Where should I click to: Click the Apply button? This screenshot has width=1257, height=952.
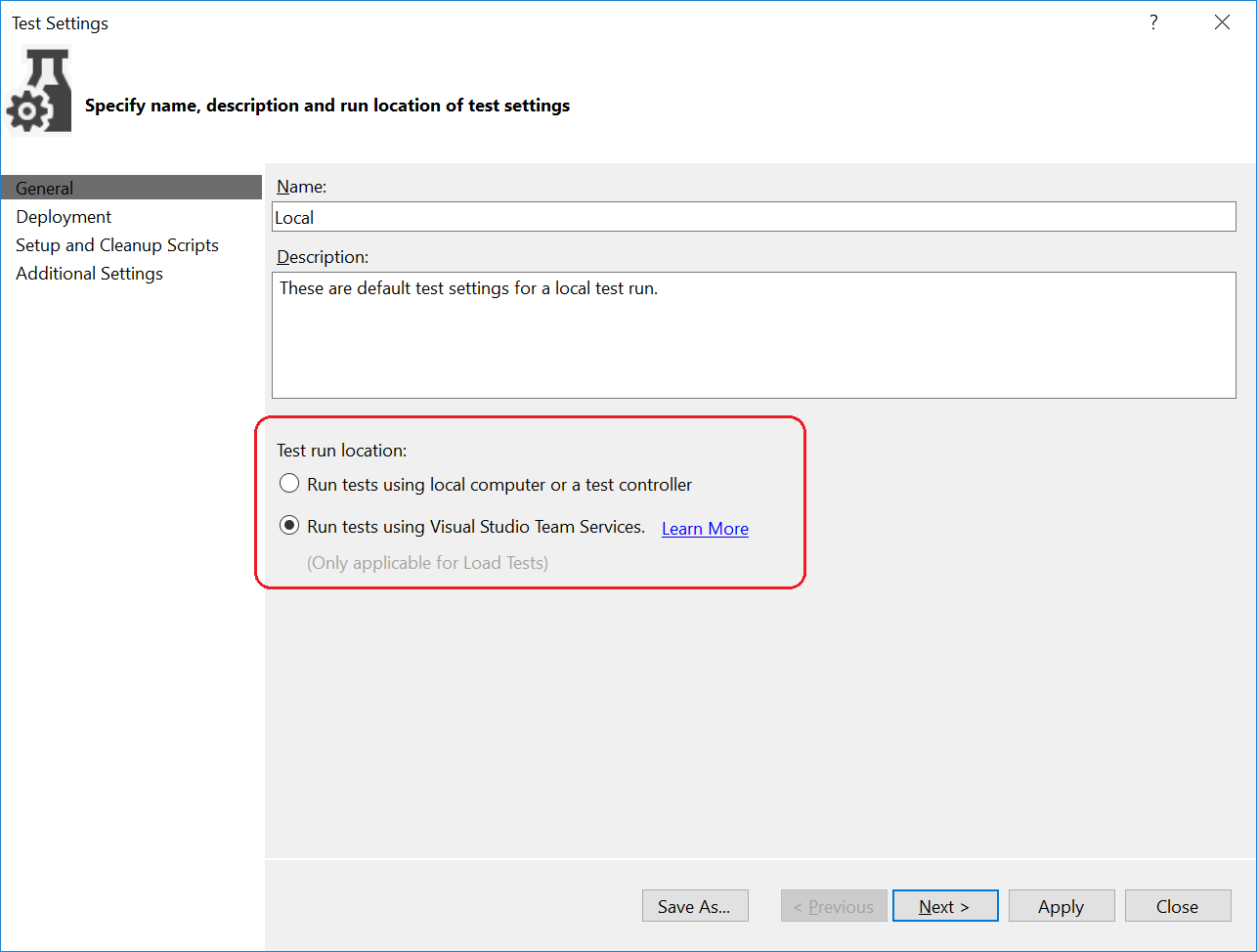click(1061, 906)
